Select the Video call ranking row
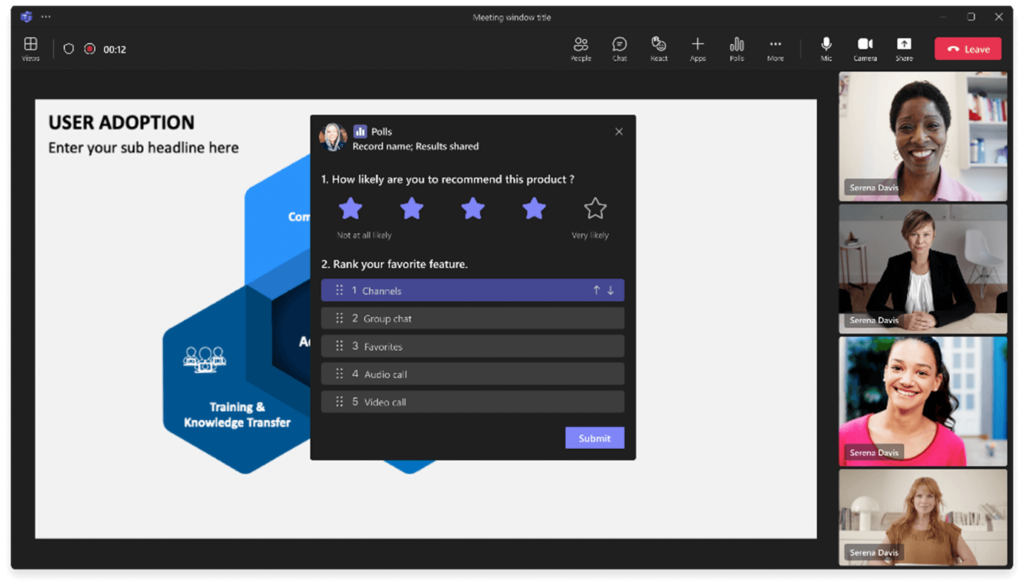 (x=473, y=402)
